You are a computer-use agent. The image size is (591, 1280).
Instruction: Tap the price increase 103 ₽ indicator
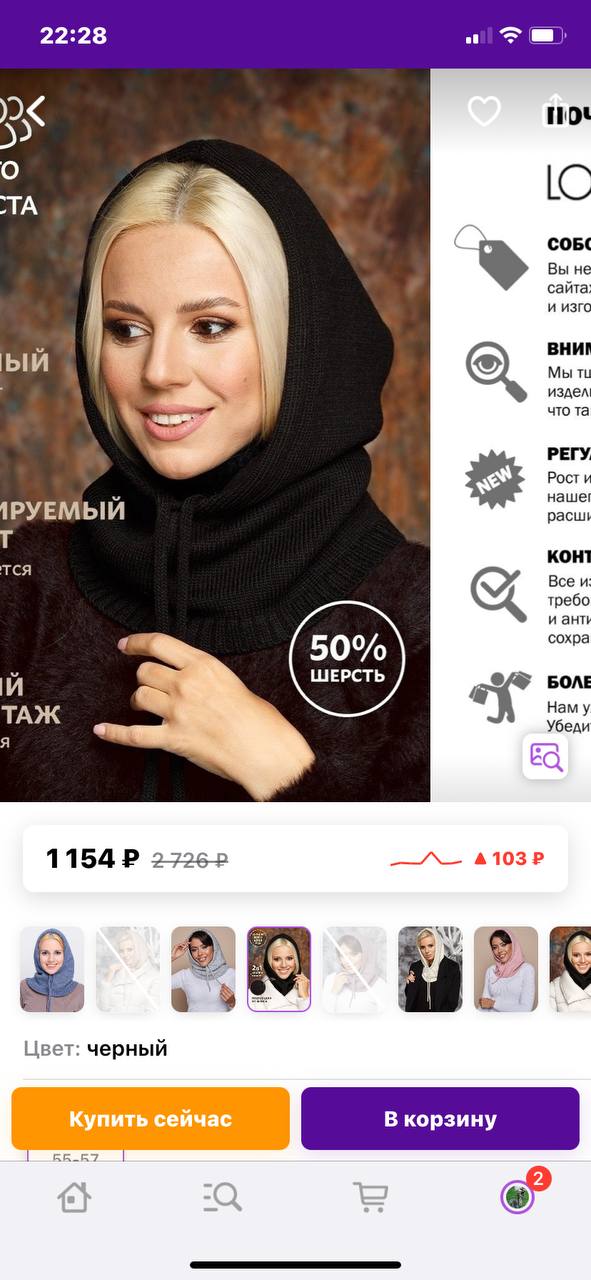point(508,858)
